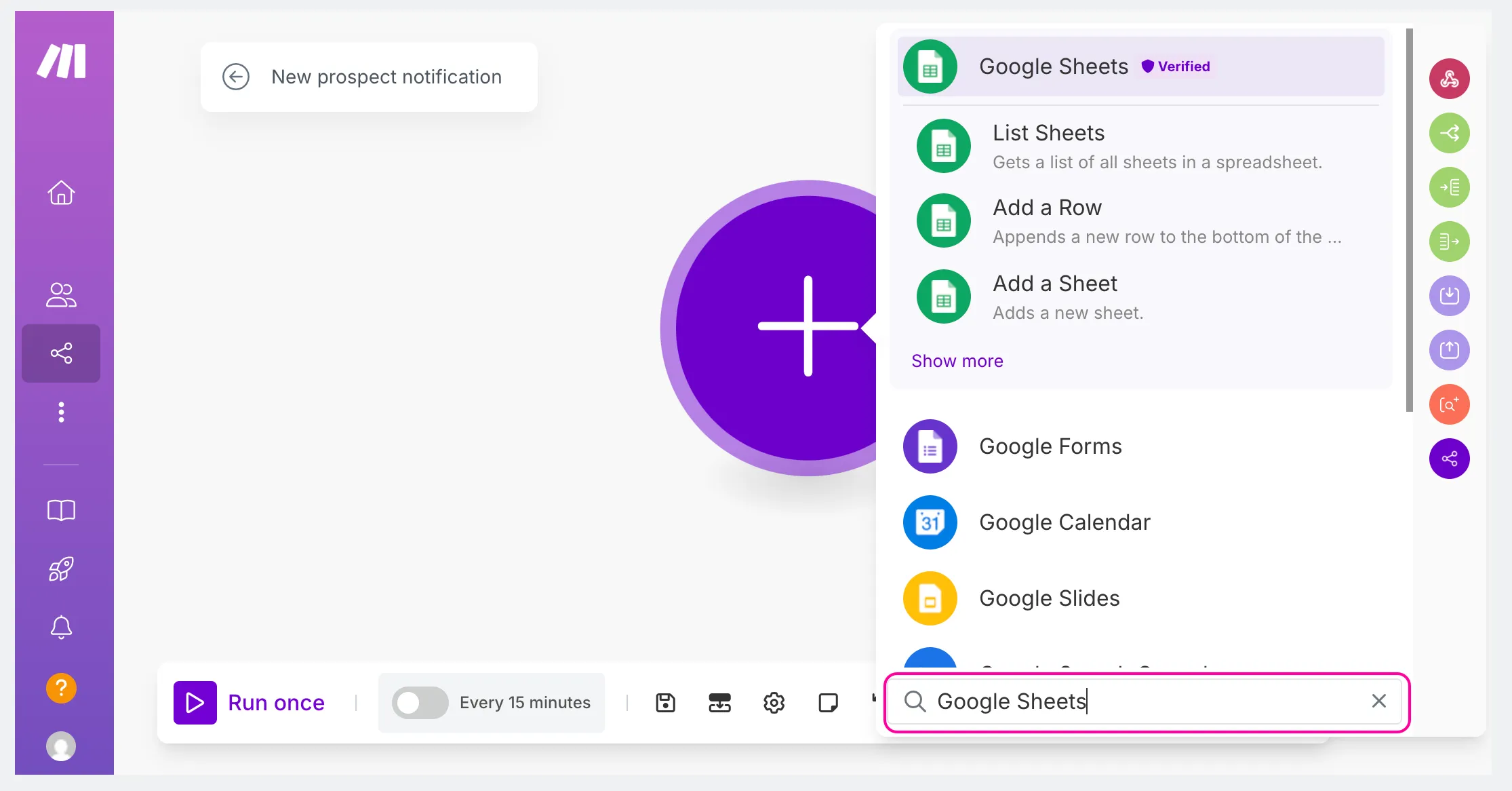1512x791 pixels.
Task: Click the dark purple Scenarios shortcut icon
Action: click(1450, 459)
